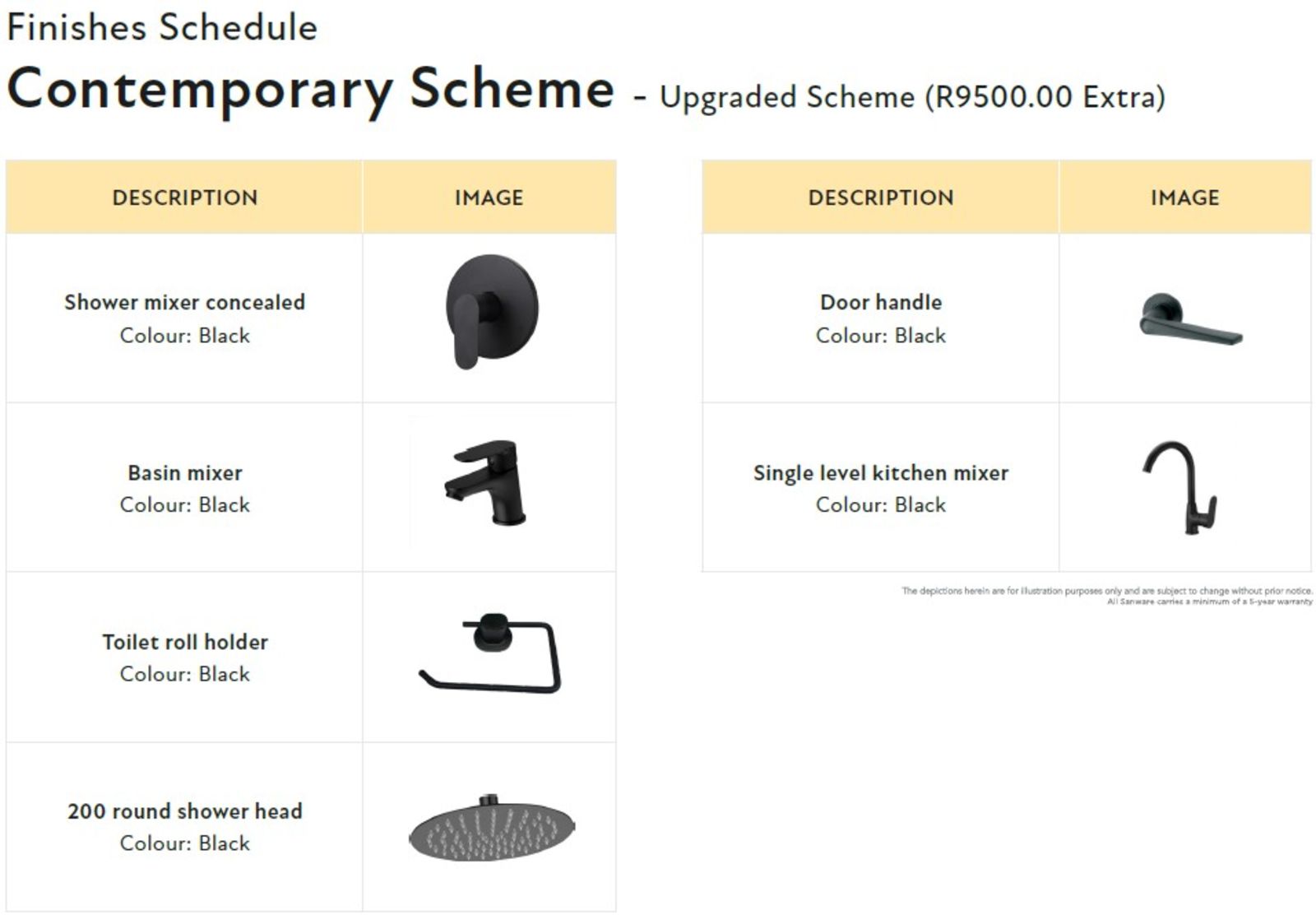Select the toilet roll holder picture

[x=490, y=654]
